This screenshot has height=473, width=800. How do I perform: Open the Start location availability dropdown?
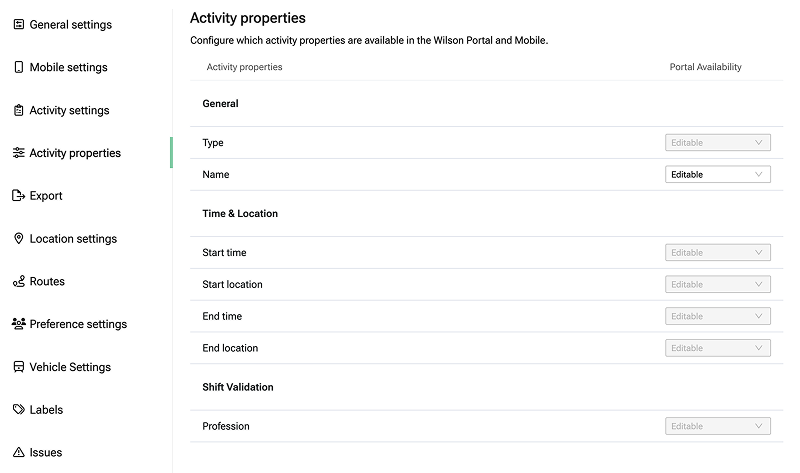click(717, 284)
